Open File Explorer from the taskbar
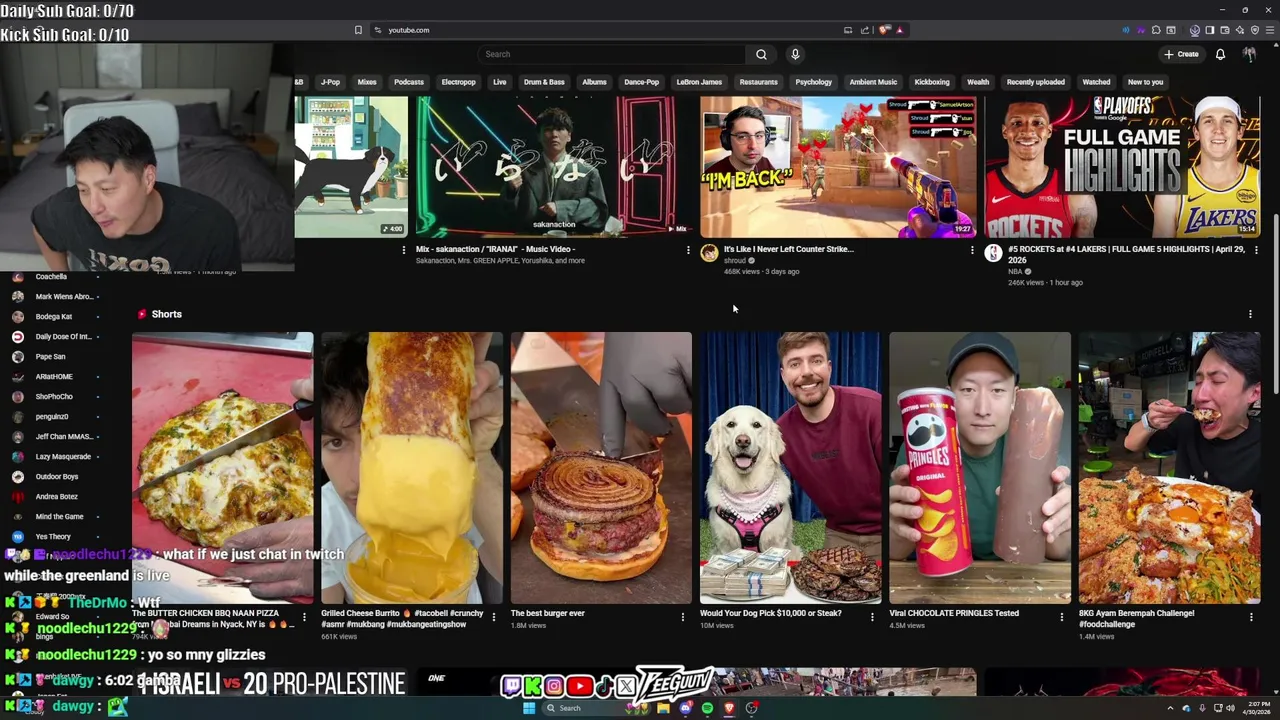Image resolution: width=1280 pixels, height=720 pixels. (x=663, y=708)
